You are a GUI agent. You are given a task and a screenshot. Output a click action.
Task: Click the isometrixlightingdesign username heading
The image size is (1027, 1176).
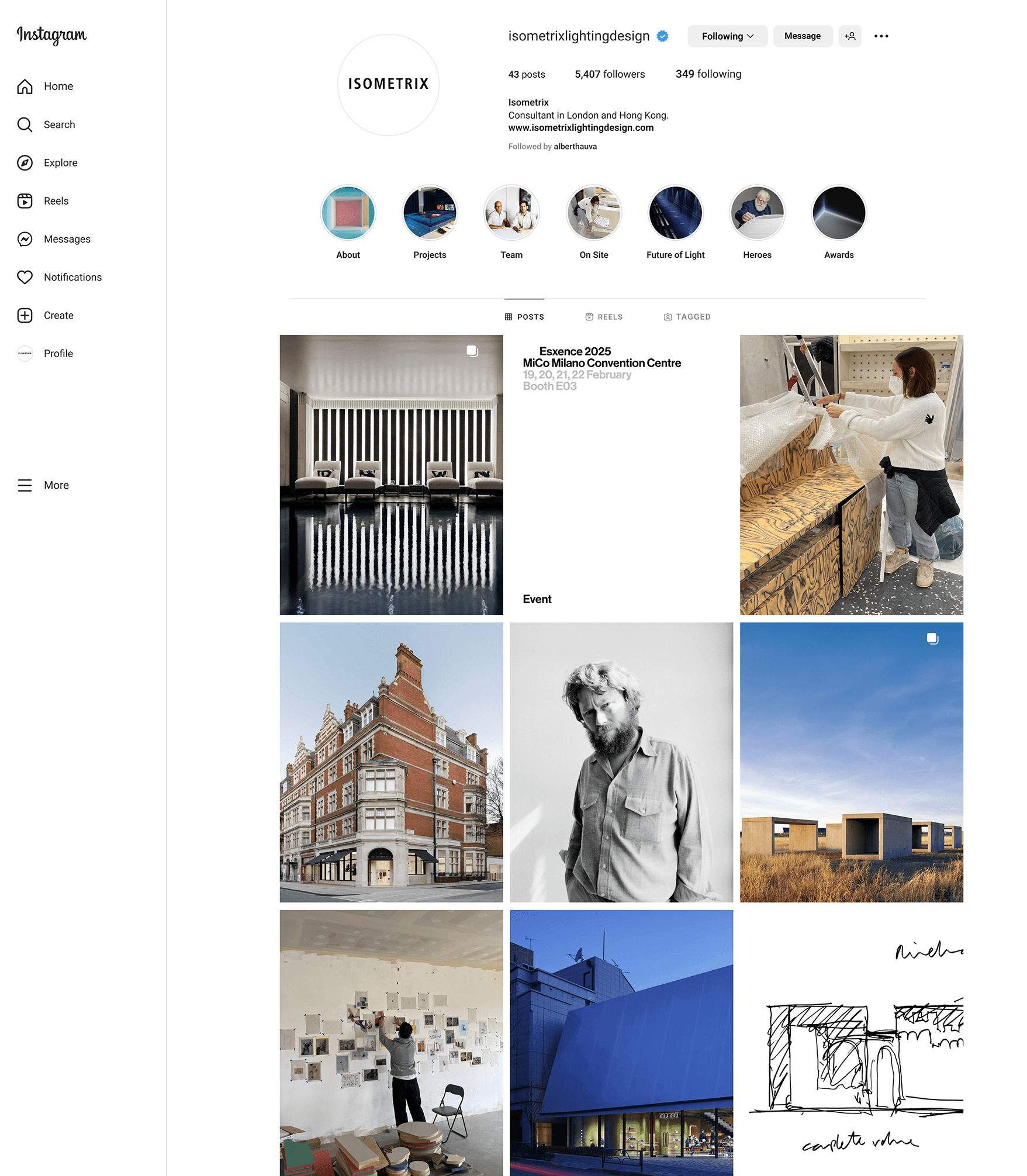(579, 36)
